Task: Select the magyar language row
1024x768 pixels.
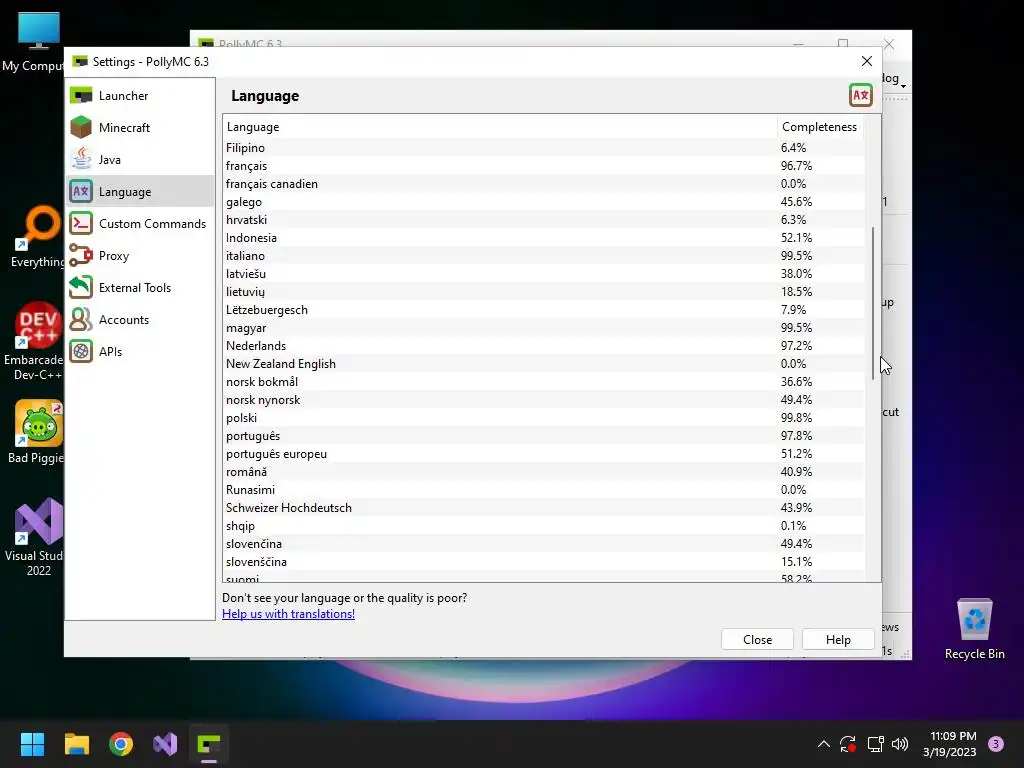Action: point(544,328)
